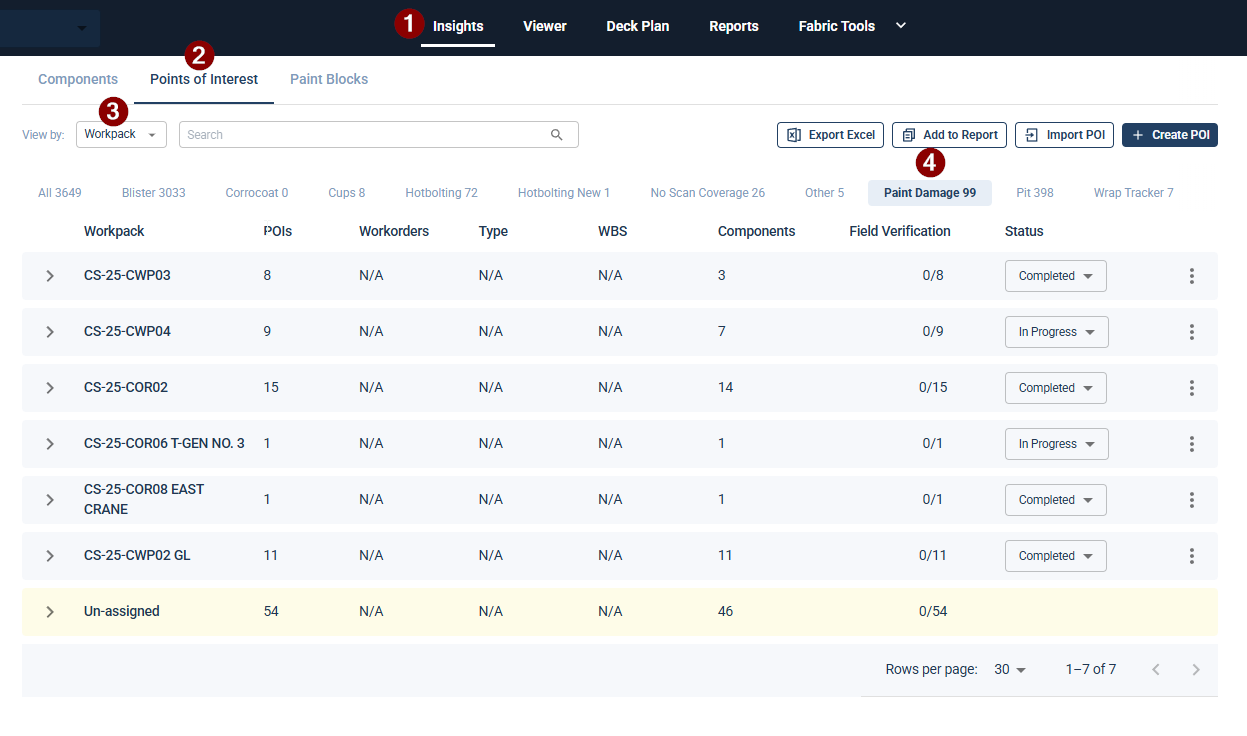
Task: Open Rows per page dropdown
Action: [1010, 670]
